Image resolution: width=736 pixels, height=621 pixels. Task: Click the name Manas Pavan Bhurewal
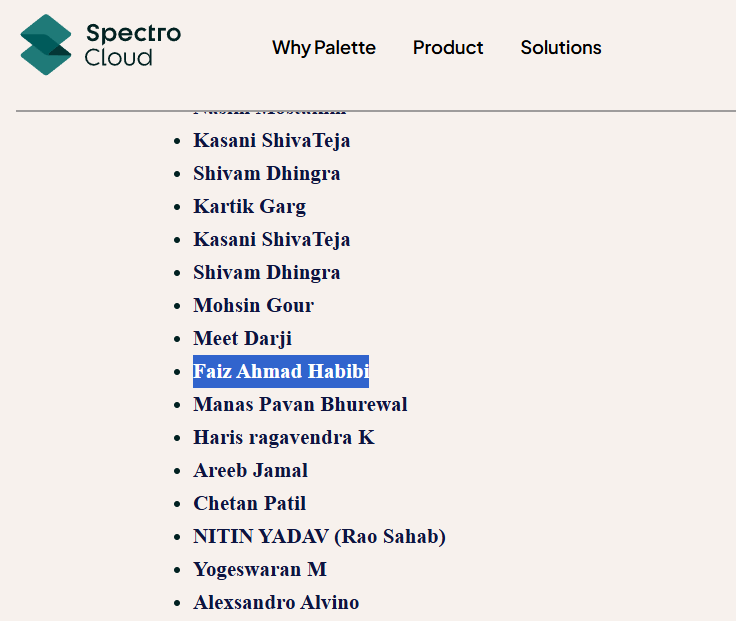pyautogui.click(x=300, y=405)
